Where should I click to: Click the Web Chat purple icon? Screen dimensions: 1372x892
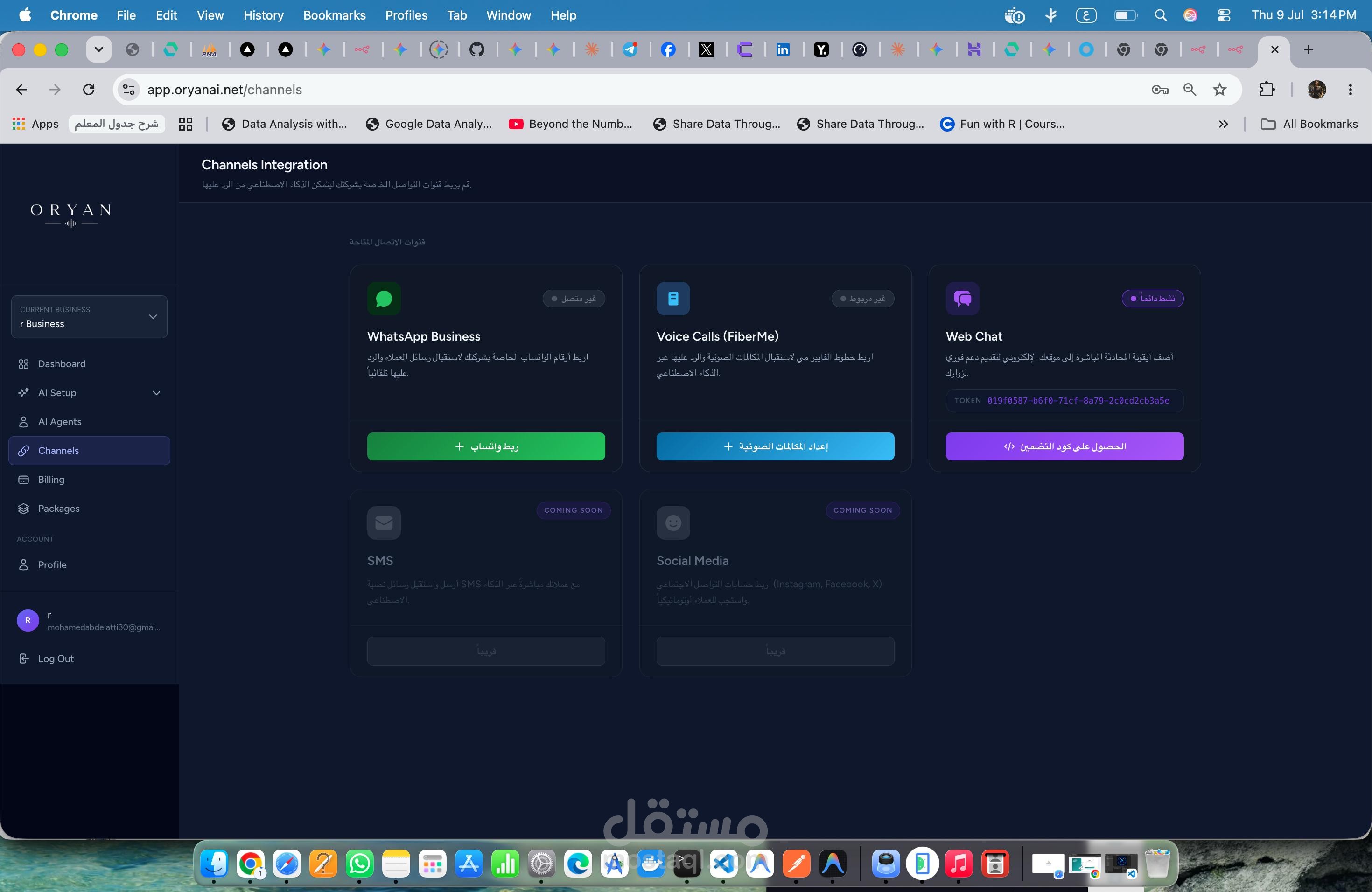963,299
